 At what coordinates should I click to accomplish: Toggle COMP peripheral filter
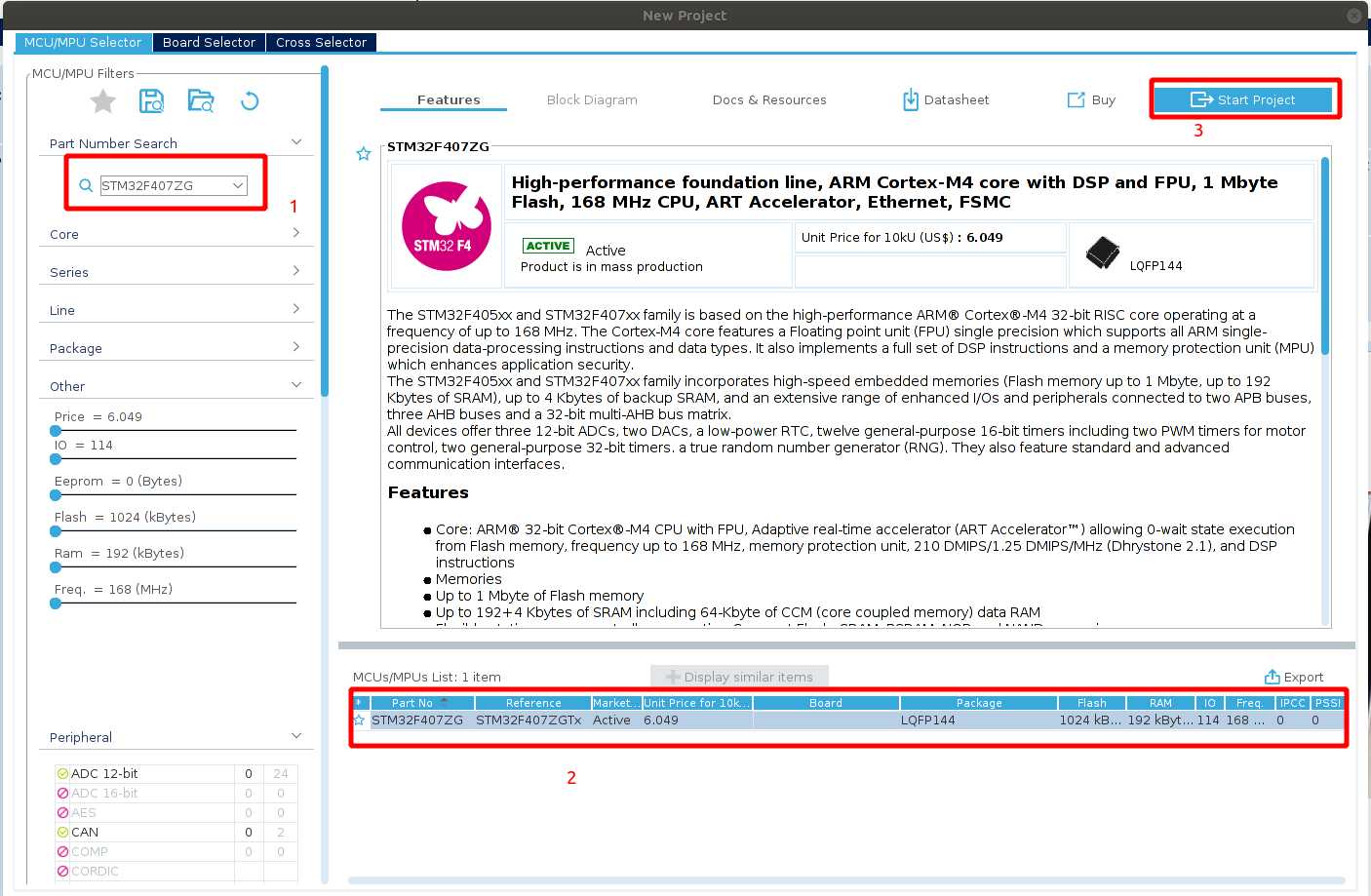click(62, 851)
